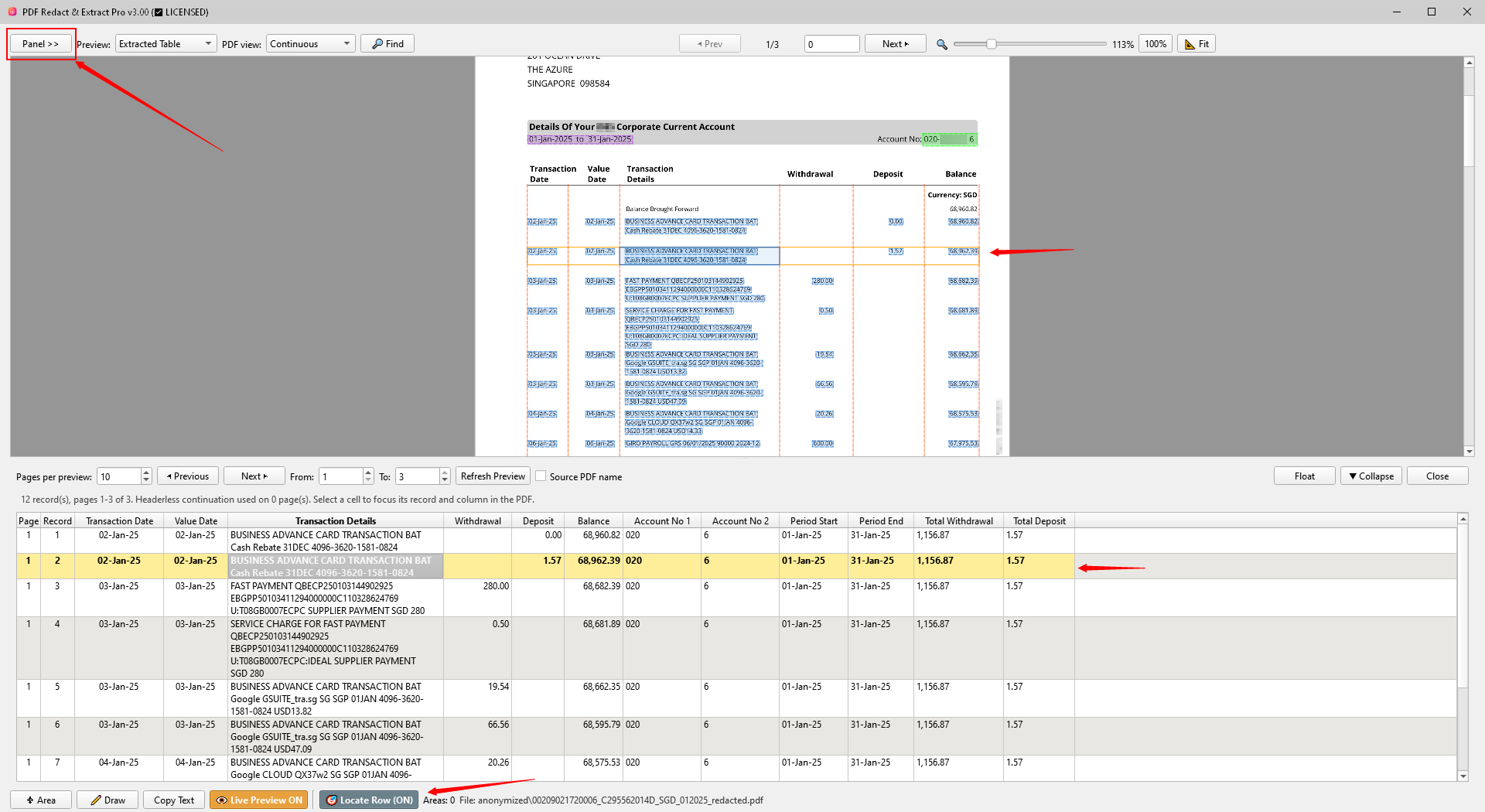Select the 280.00 withdrawal cell in record 3
Viewport: 1485px width, 812px height.
(477, 598)
